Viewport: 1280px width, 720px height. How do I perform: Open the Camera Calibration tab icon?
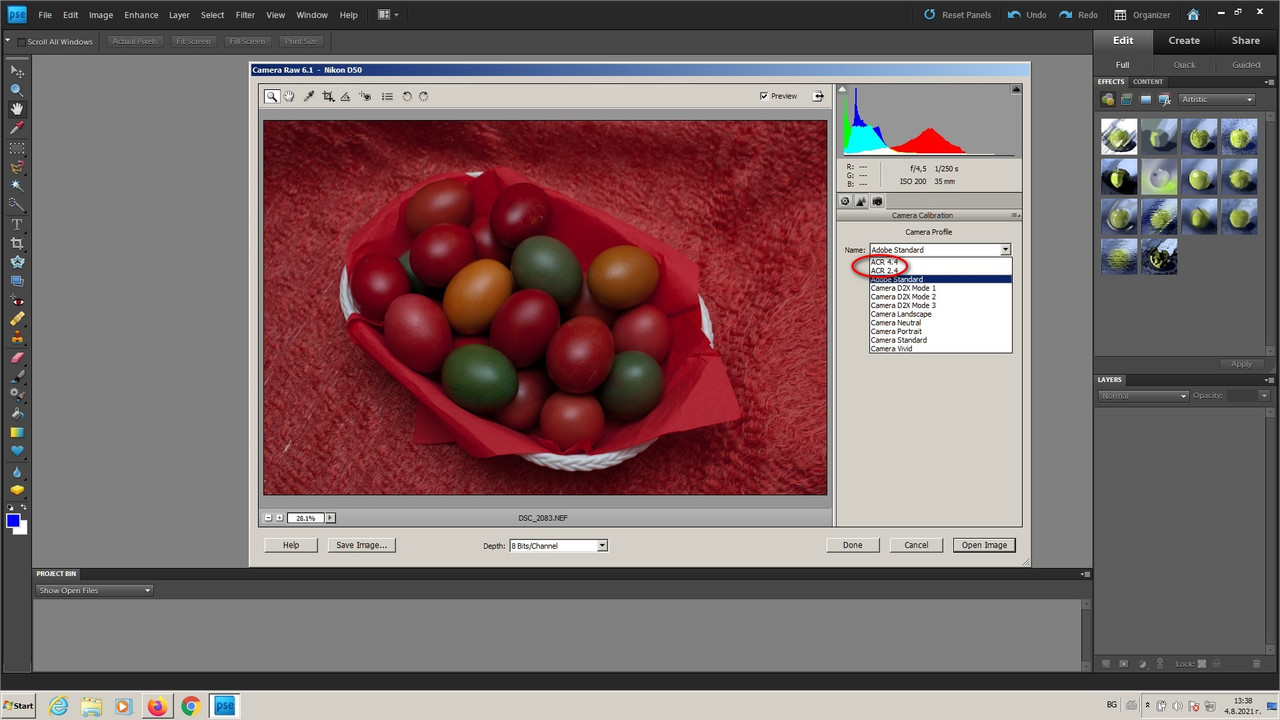(877, 201)
